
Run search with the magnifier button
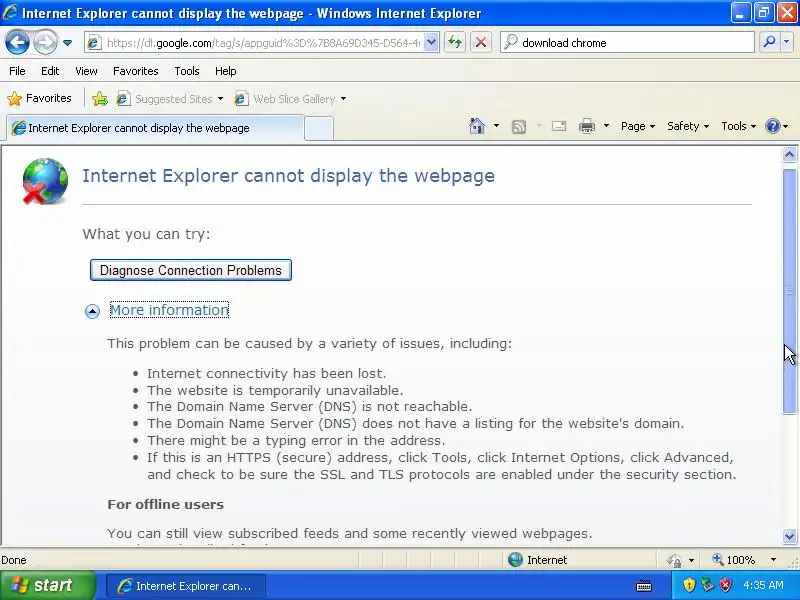(769, 42)
